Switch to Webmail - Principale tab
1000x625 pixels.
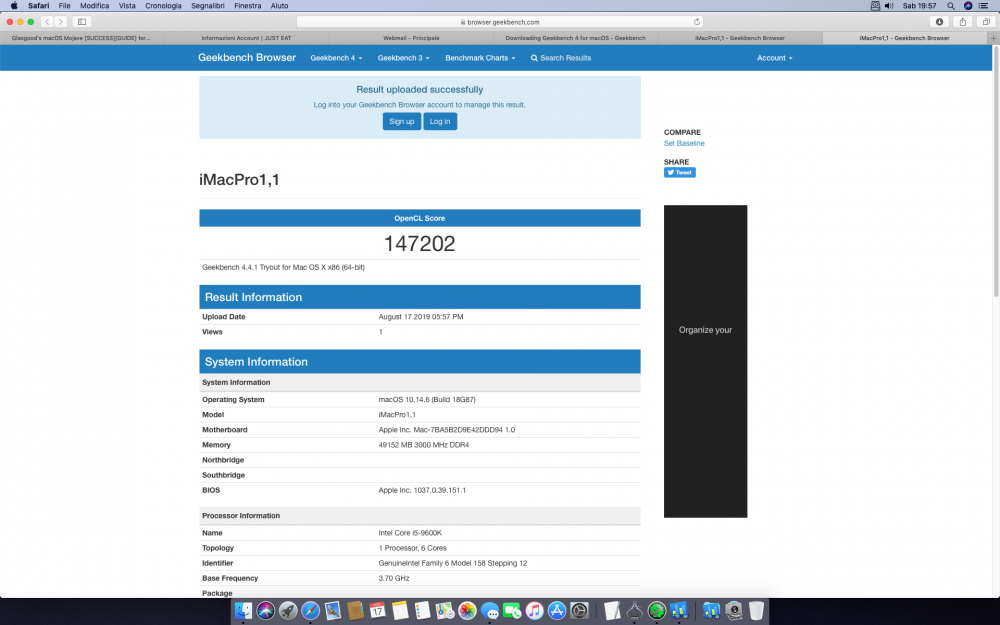[x=411, y=38]
